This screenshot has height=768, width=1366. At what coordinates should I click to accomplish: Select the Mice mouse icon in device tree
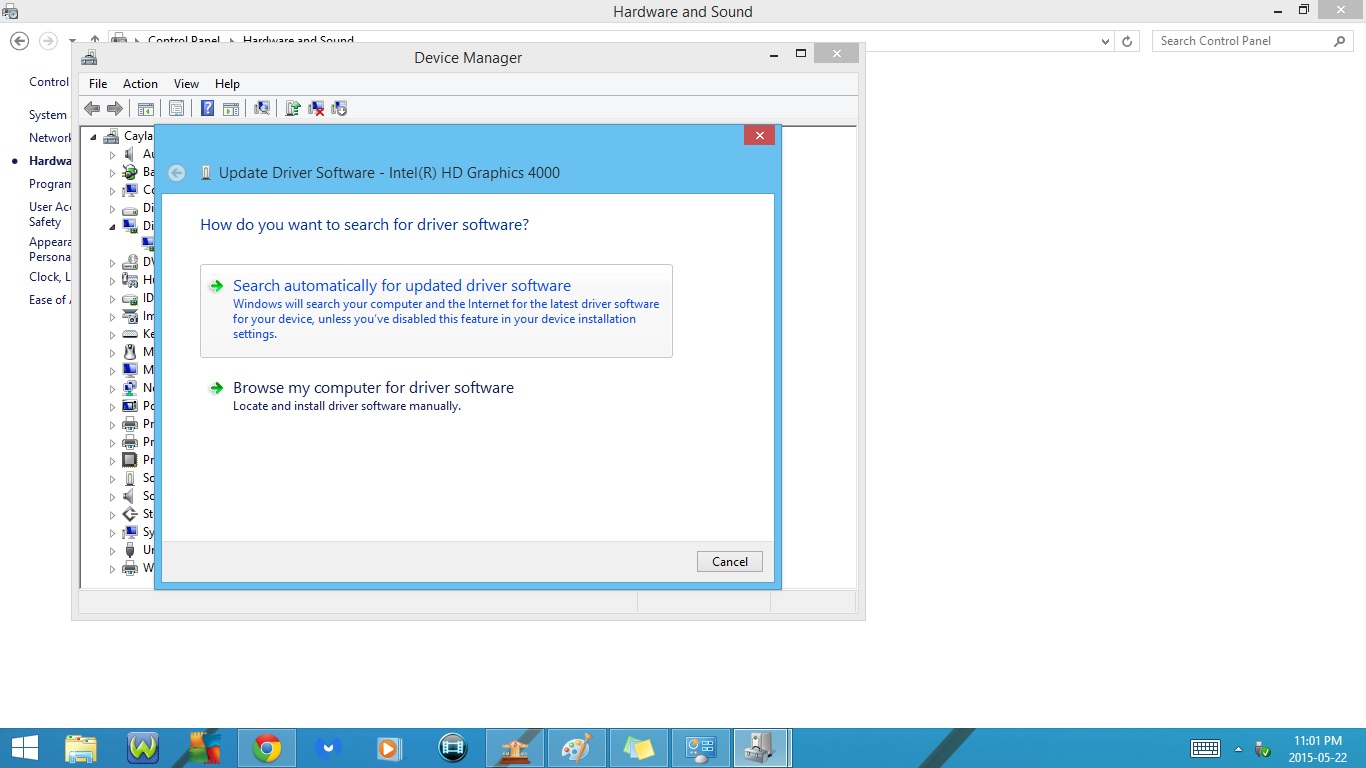[x=130, y=352]
